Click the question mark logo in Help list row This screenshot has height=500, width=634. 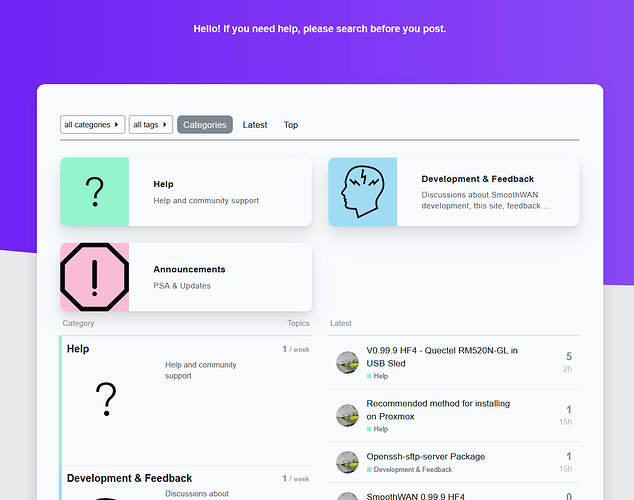pos(106,399)
